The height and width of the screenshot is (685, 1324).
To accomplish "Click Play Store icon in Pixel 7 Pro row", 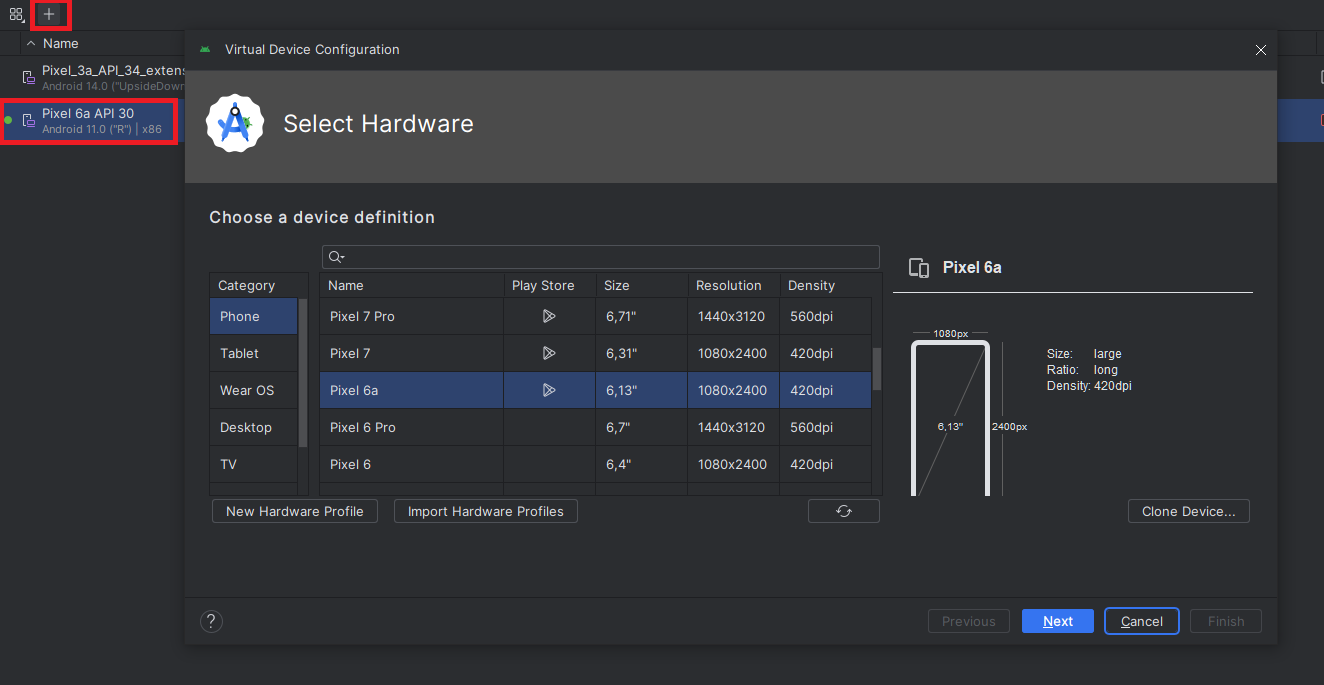I will point(548,316).
